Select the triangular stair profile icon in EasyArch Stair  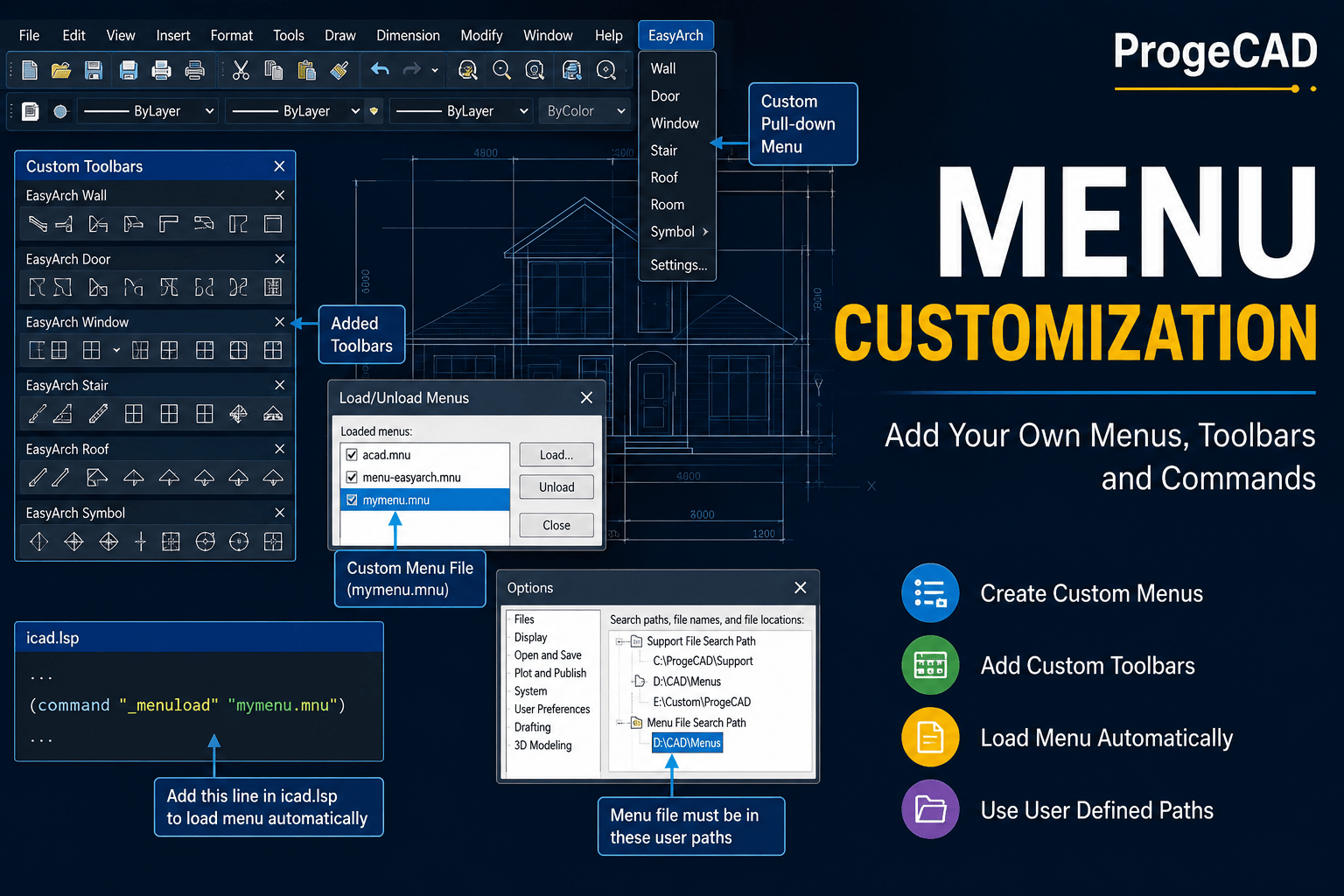tap(63, 414)
